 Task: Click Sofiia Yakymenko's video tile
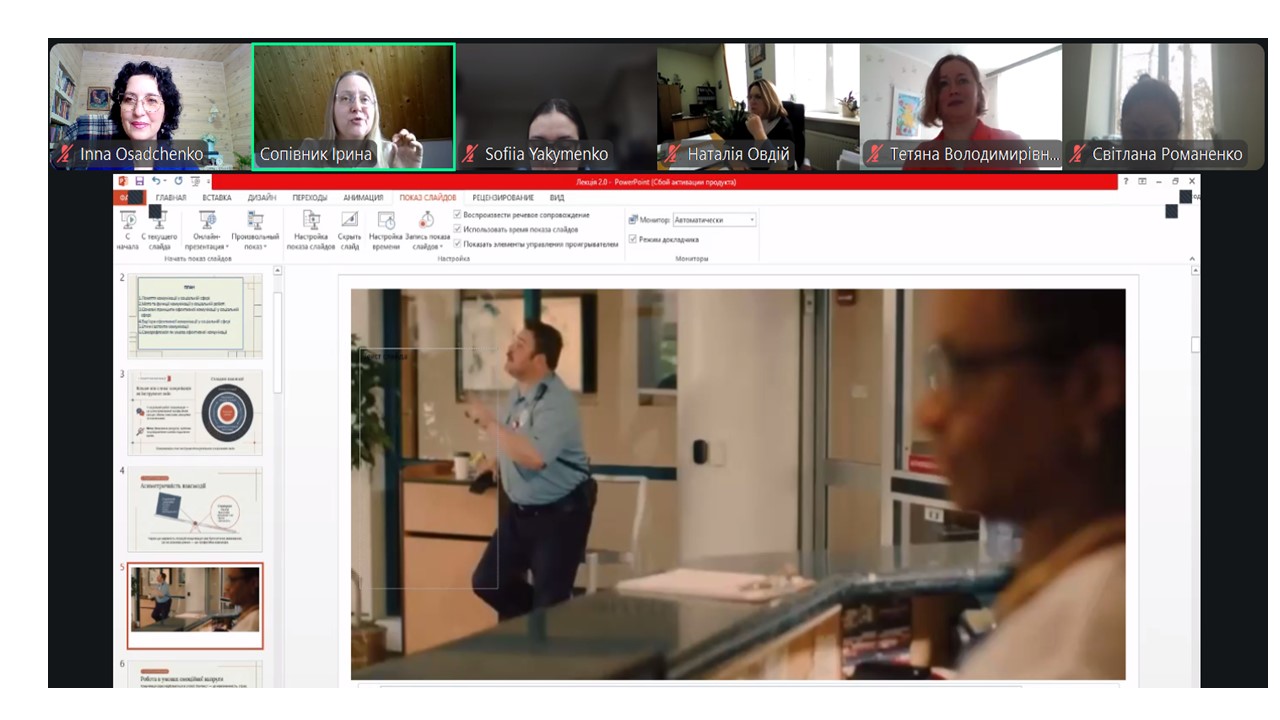click(x=556, y=106)
